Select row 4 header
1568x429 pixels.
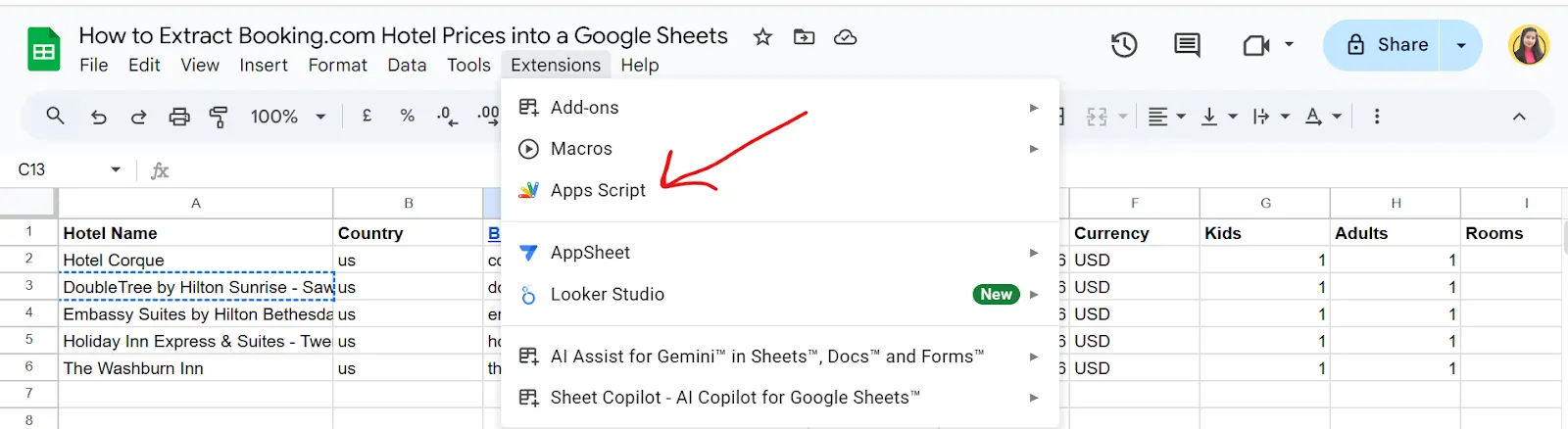28,312
